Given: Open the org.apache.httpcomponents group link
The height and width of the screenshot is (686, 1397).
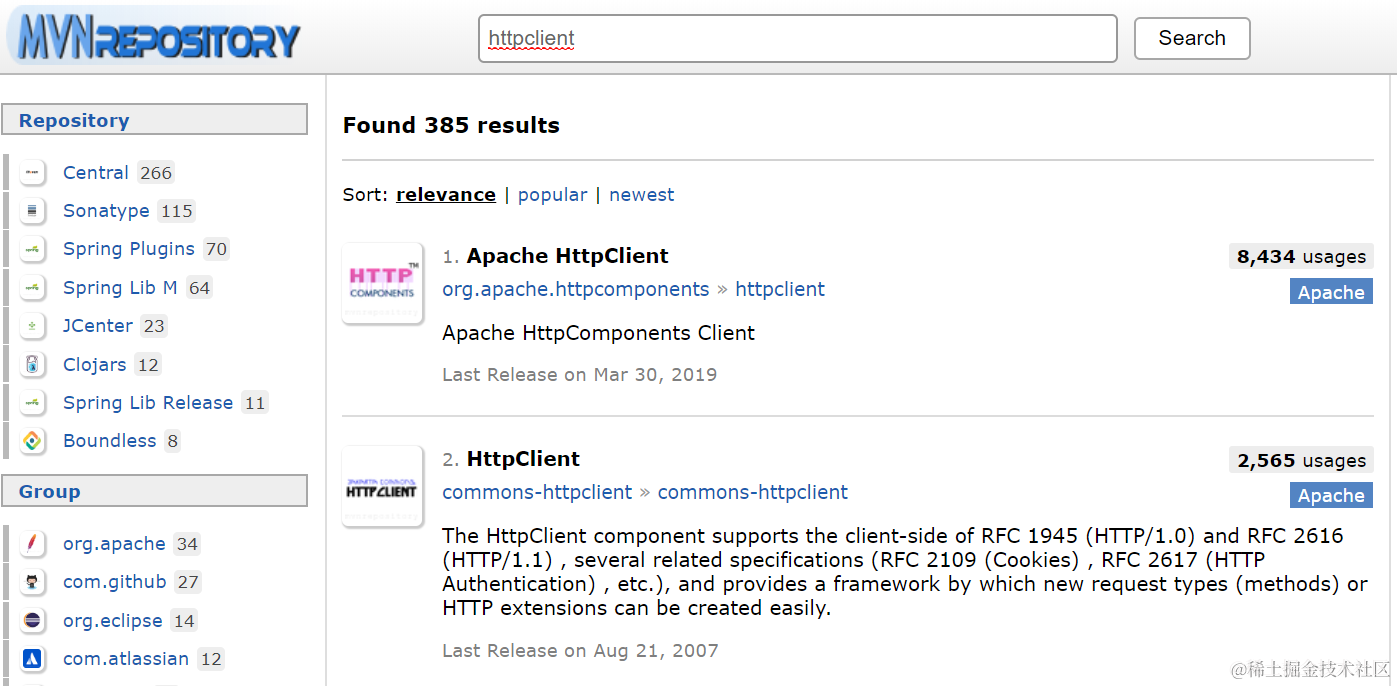Looking at the screenshot, I should tap(576, 290).
